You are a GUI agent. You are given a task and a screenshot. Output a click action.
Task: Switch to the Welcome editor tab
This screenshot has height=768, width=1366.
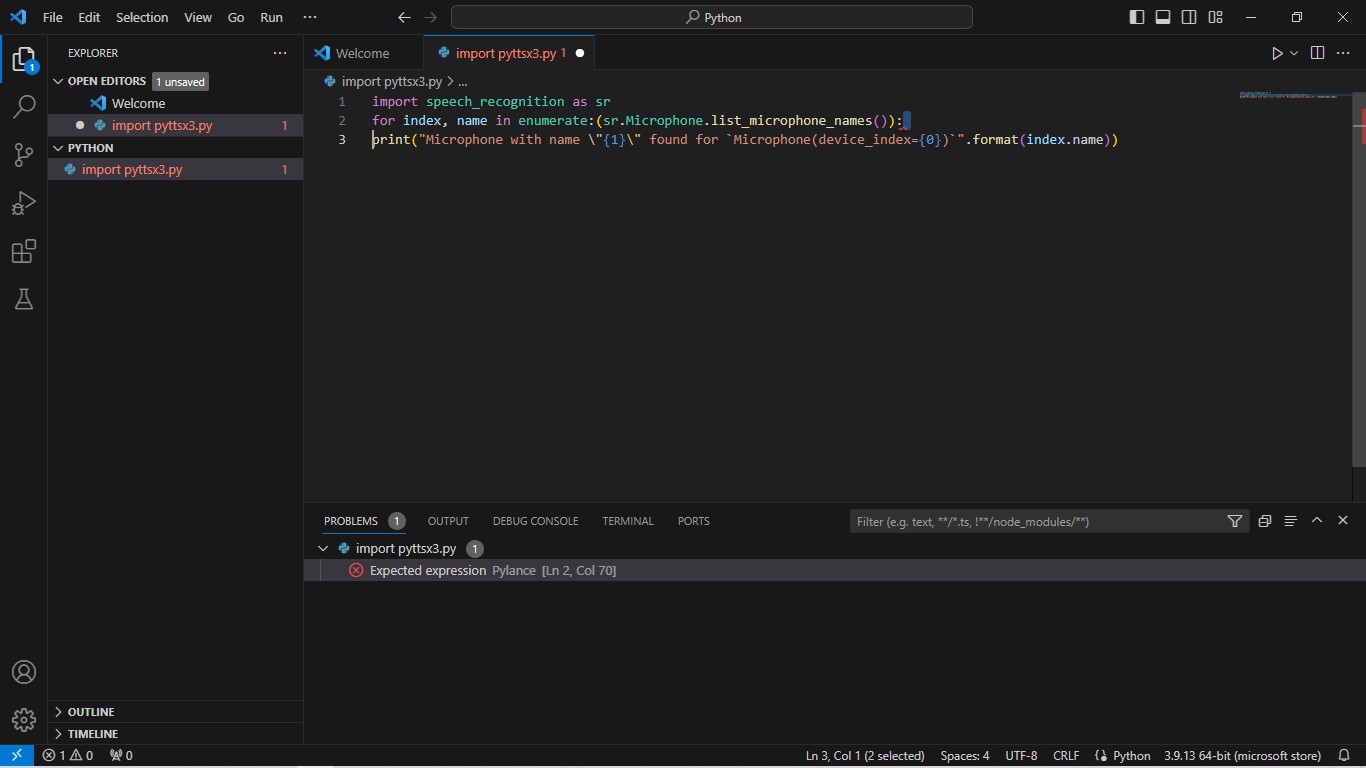pyautogui.click(x=363, y=53)
